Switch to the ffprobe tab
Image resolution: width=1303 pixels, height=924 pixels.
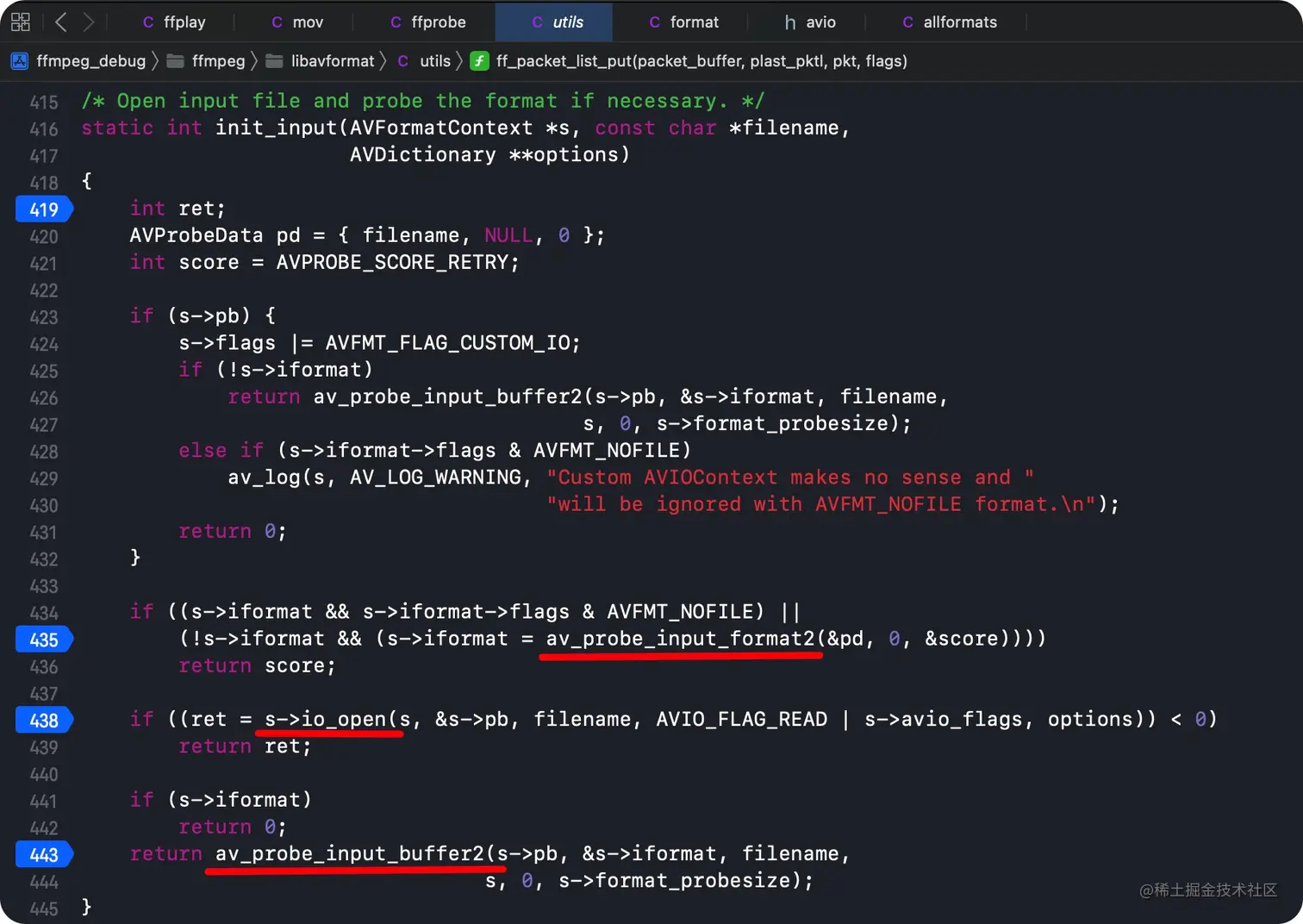(x=428, y=22)
